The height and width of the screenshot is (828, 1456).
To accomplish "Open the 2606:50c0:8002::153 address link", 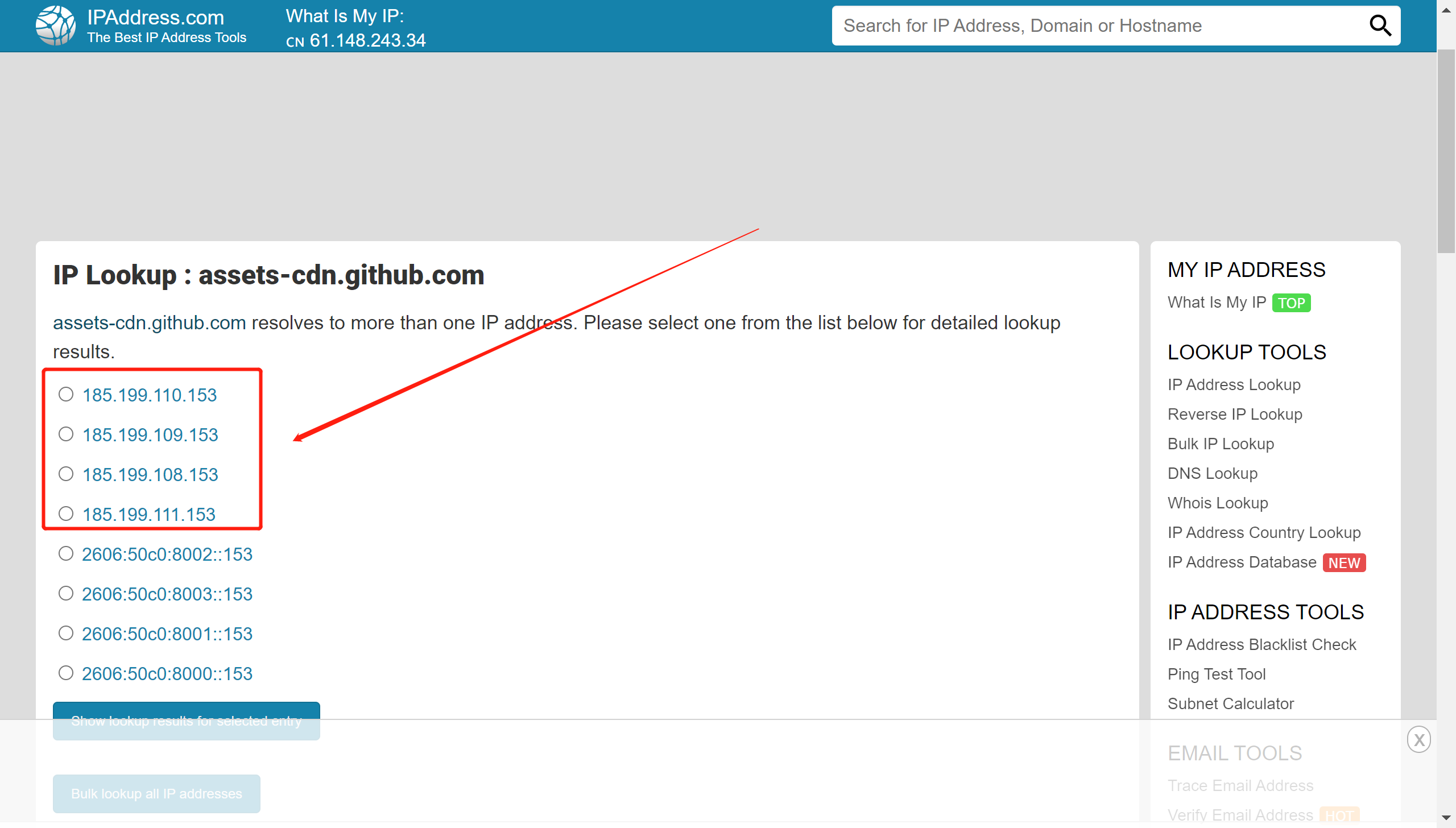I will [167, 554].
